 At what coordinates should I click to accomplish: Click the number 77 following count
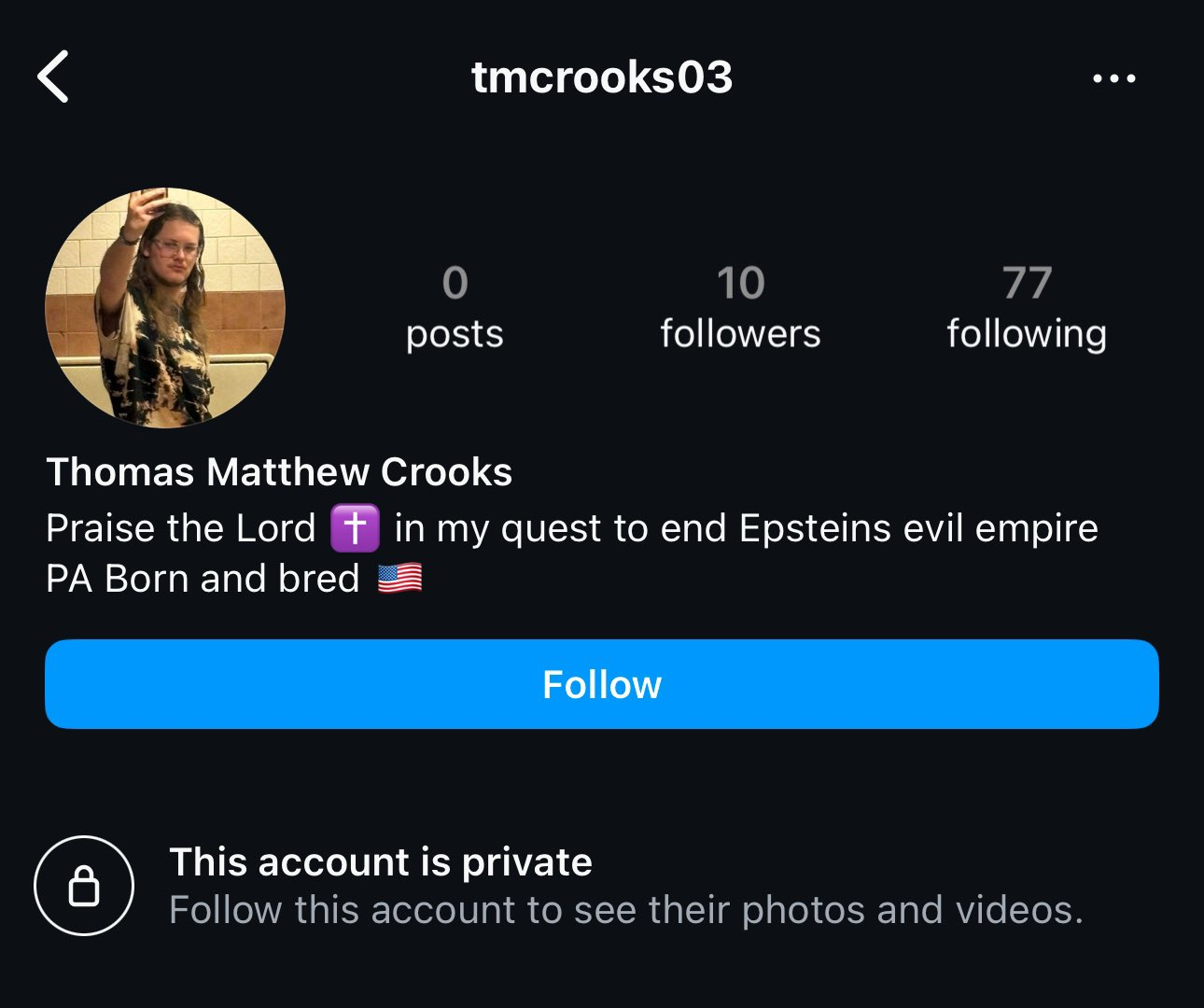pos(1027,283)
